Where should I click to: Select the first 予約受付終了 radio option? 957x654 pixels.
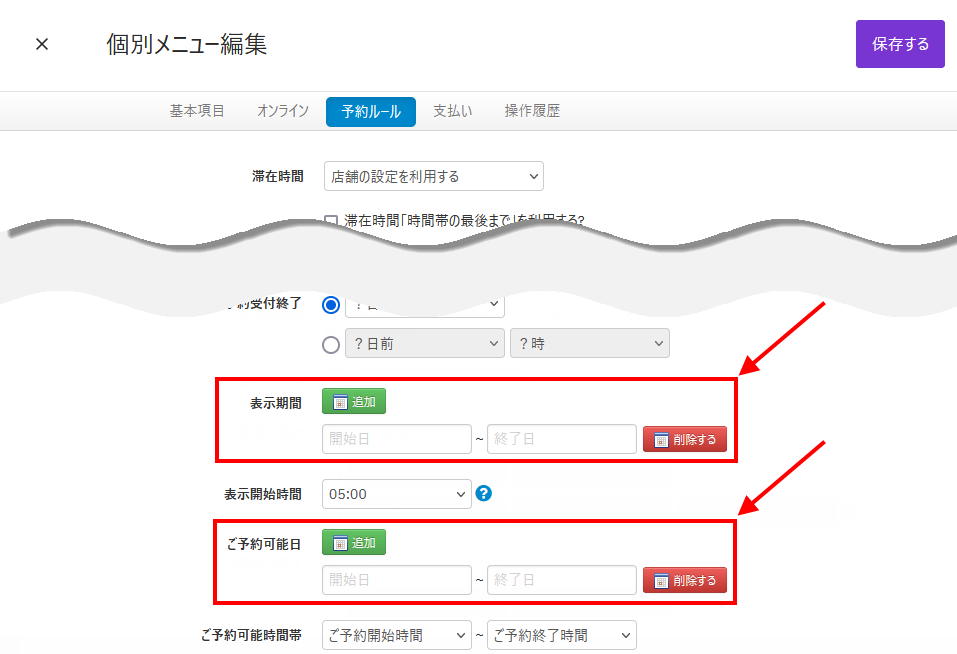[331, 304]
